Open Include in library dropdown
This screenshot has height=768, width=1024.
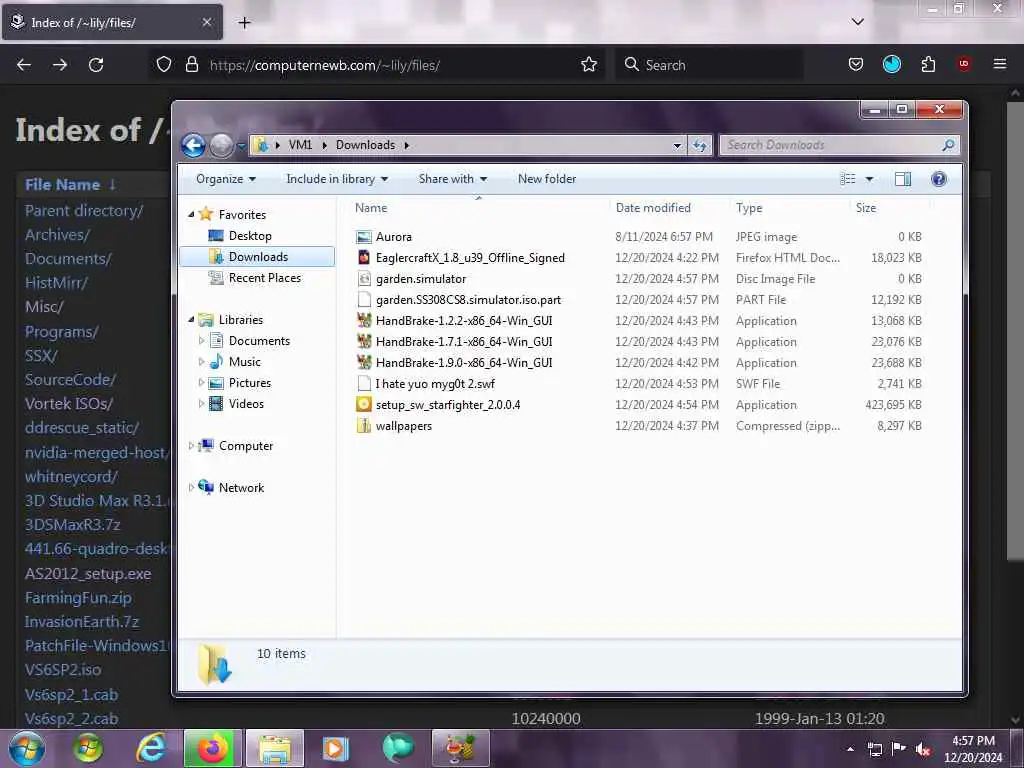[x=337, y=179]
